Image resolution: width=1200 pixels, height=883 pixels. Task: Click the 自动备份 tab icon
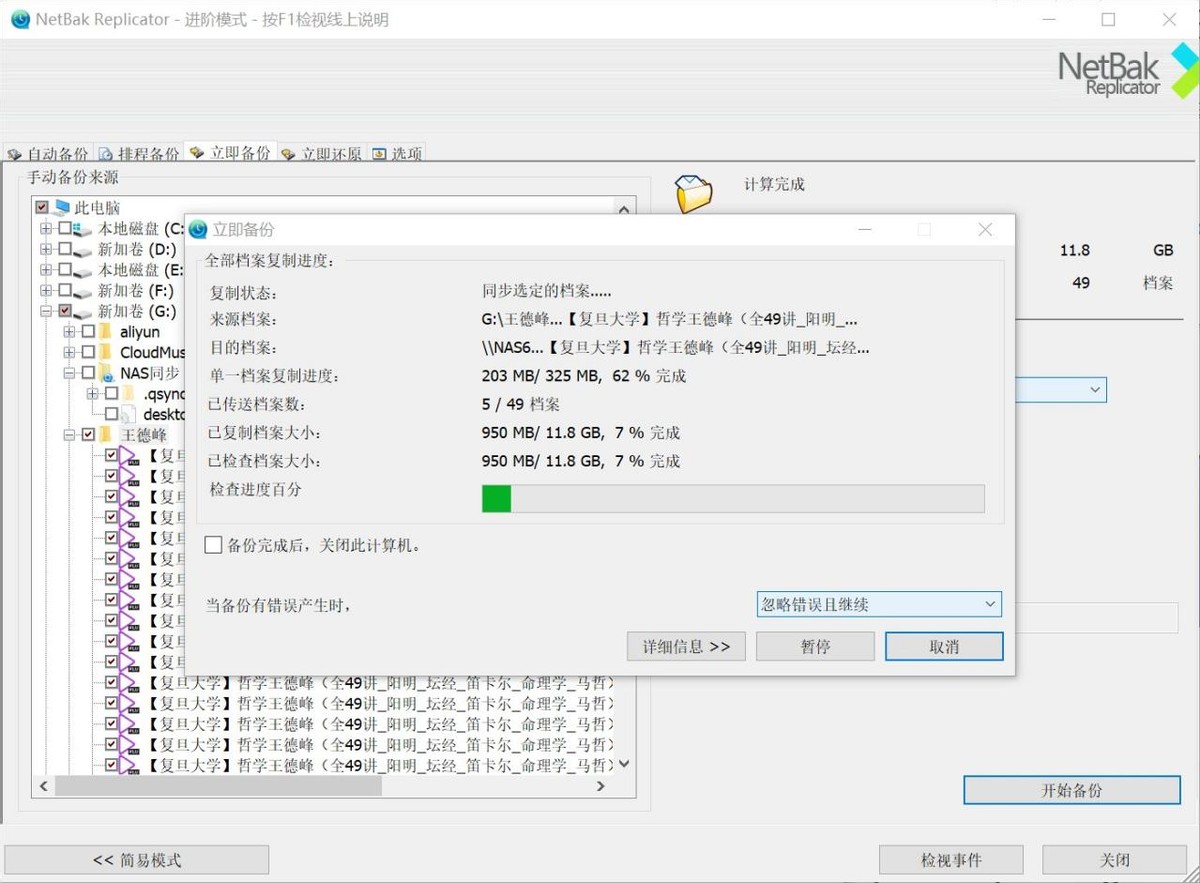click(x=16, y=153)
